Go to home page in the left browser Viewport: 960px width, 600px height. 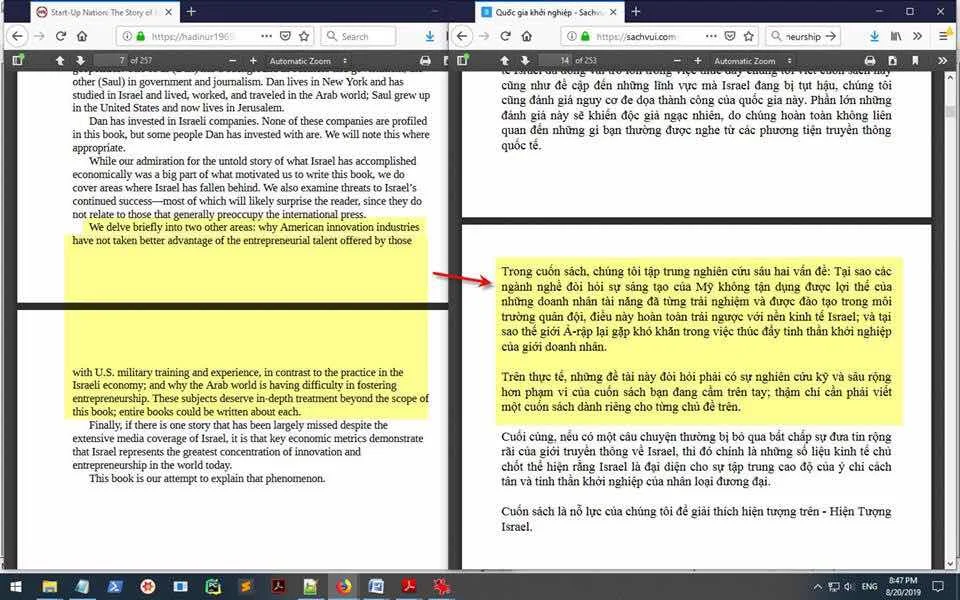pos(82,36)
